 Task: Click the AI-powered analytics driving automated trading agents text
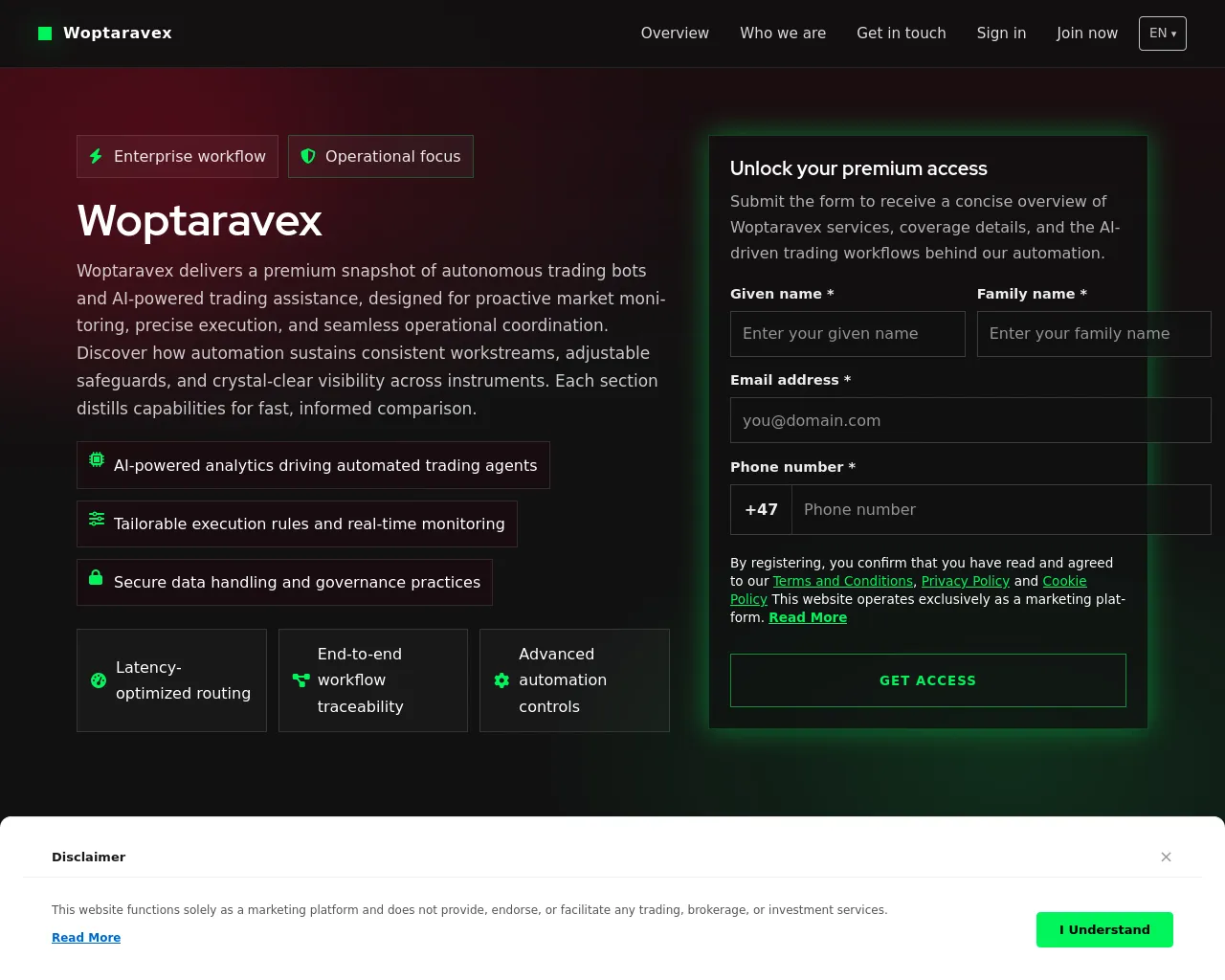pos(325,465)
